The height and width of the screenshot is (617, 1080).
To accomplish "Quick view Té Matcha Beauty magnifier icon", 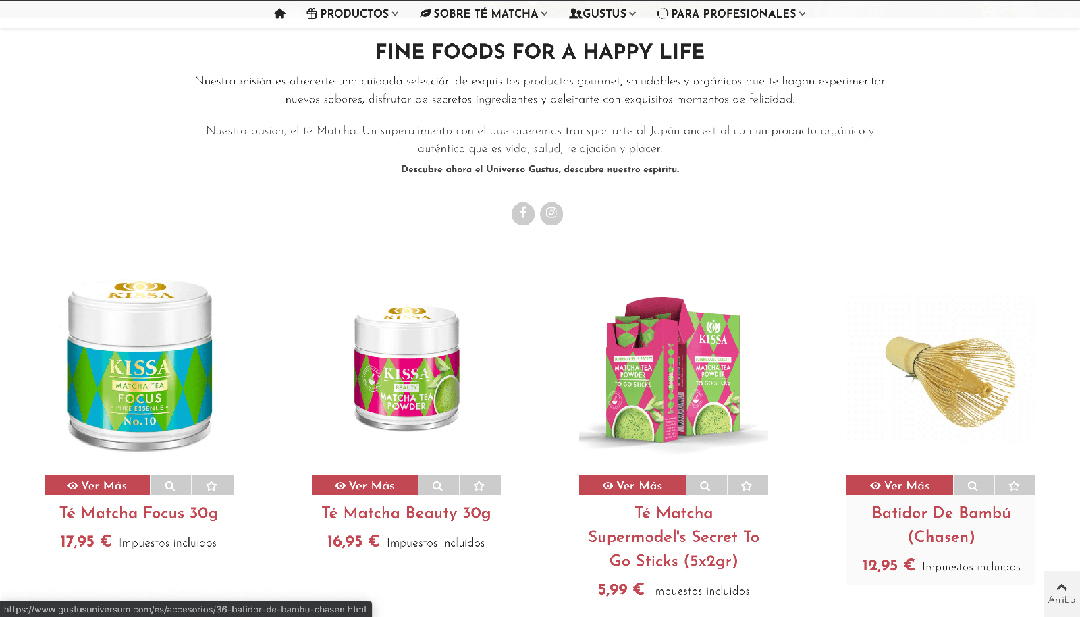I will coord(438,485).
